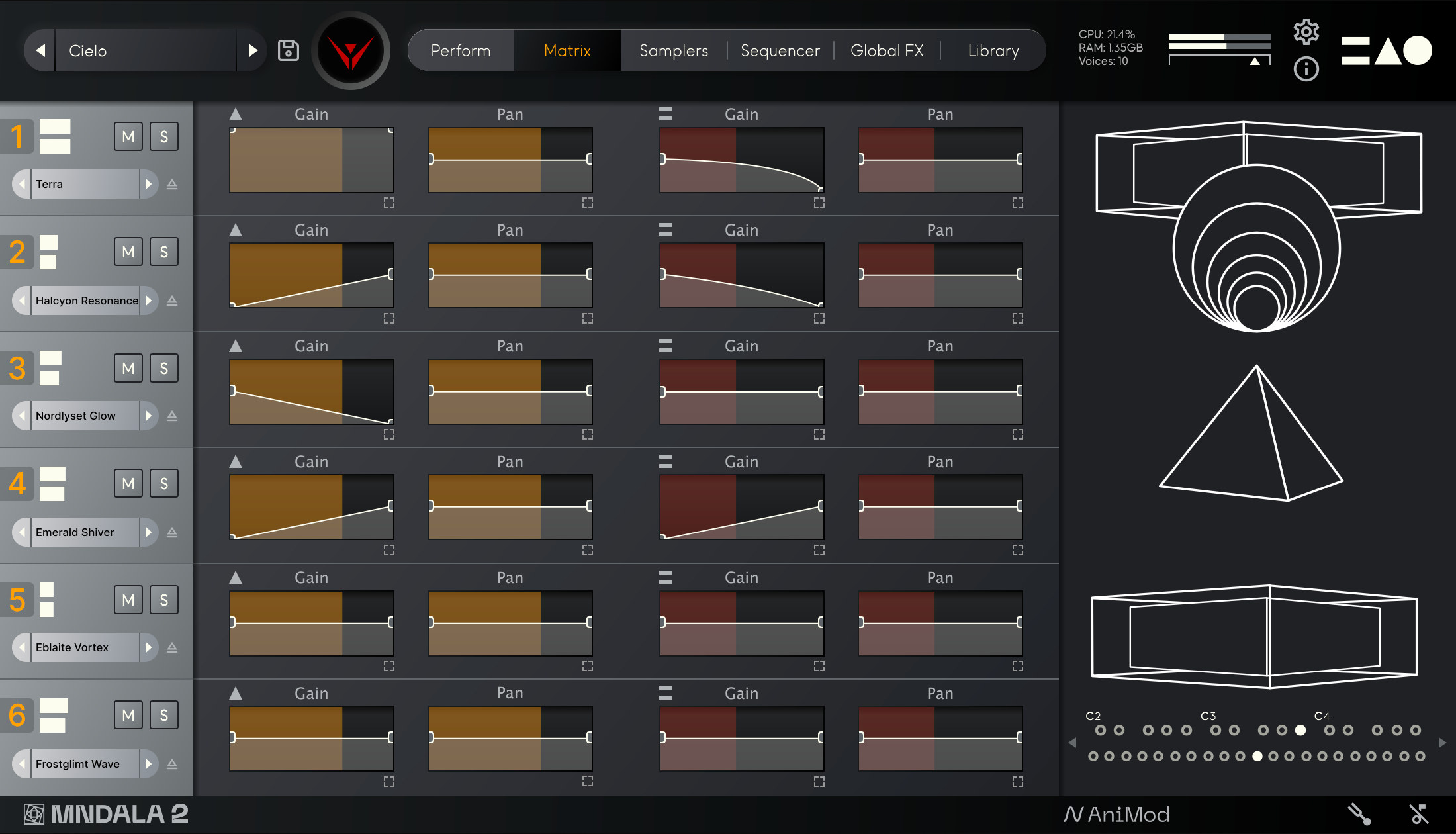Click the wrench tool icon at bottom right
This screenshot has height=834, width=1456.
tap(1359, 813)
